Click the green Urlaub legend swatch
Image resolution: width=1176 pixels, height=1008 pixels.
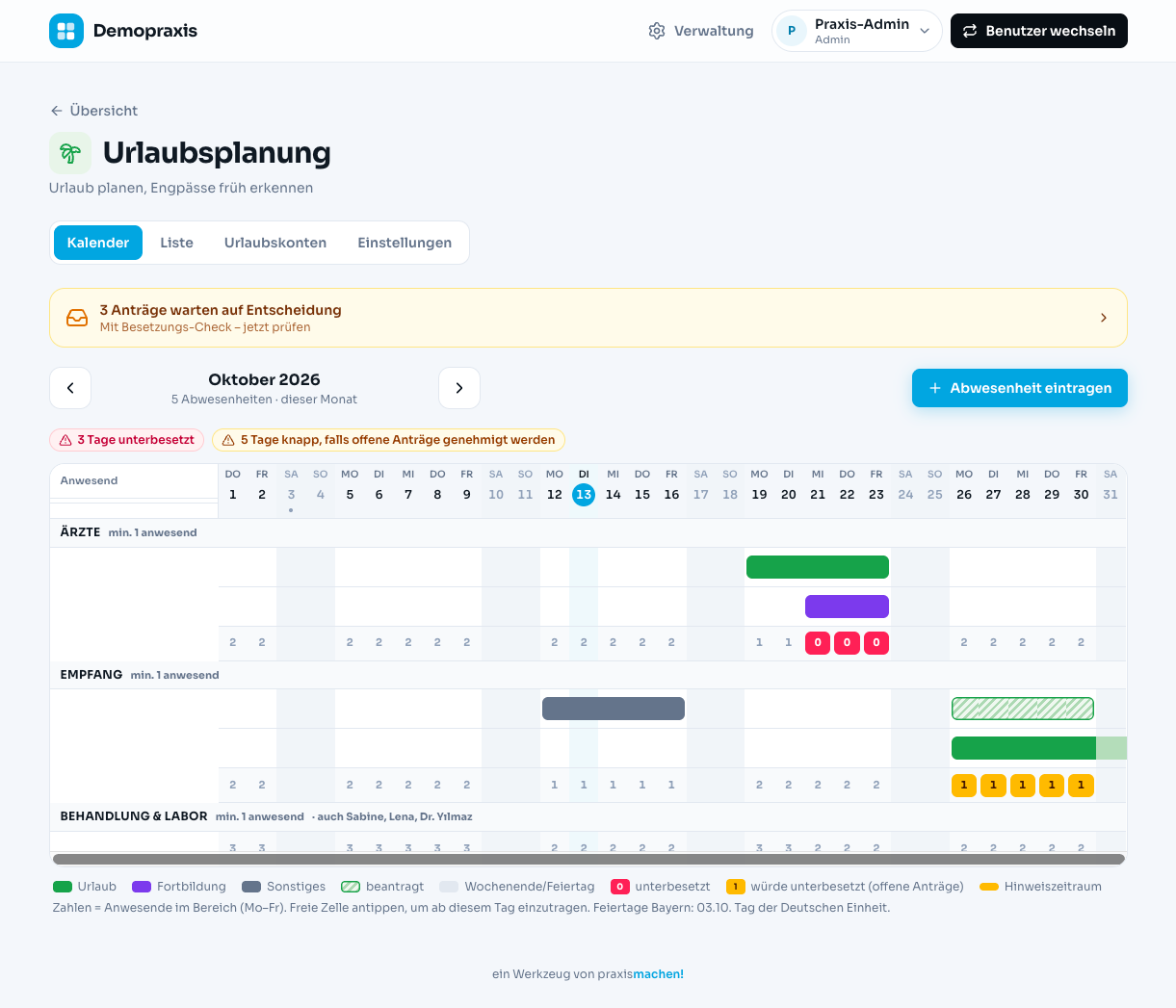(x=63, y=887)
